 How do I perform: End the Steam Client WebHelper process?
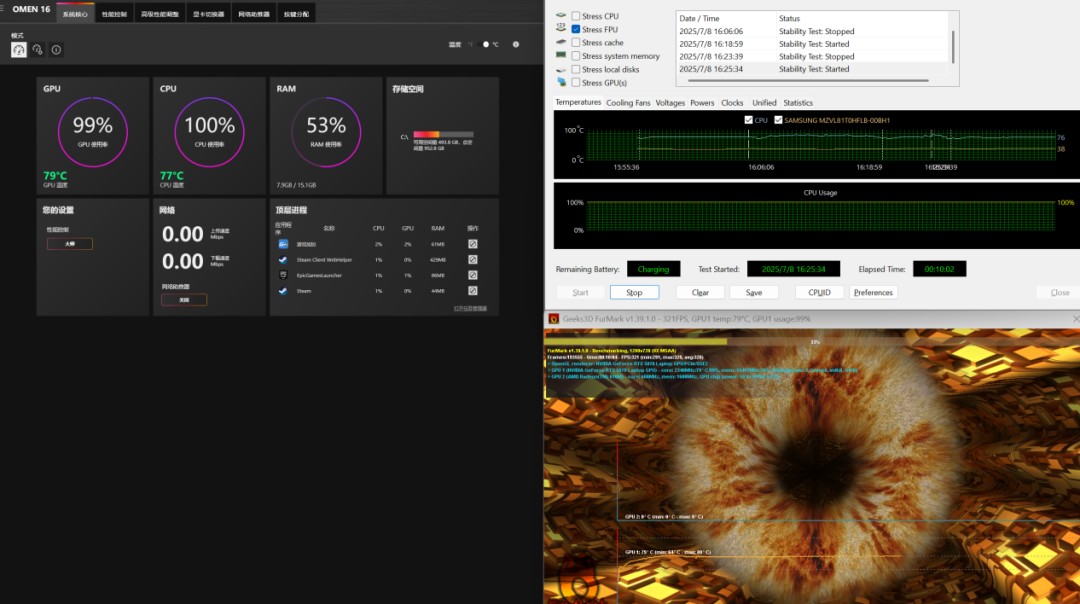point(473,259)
